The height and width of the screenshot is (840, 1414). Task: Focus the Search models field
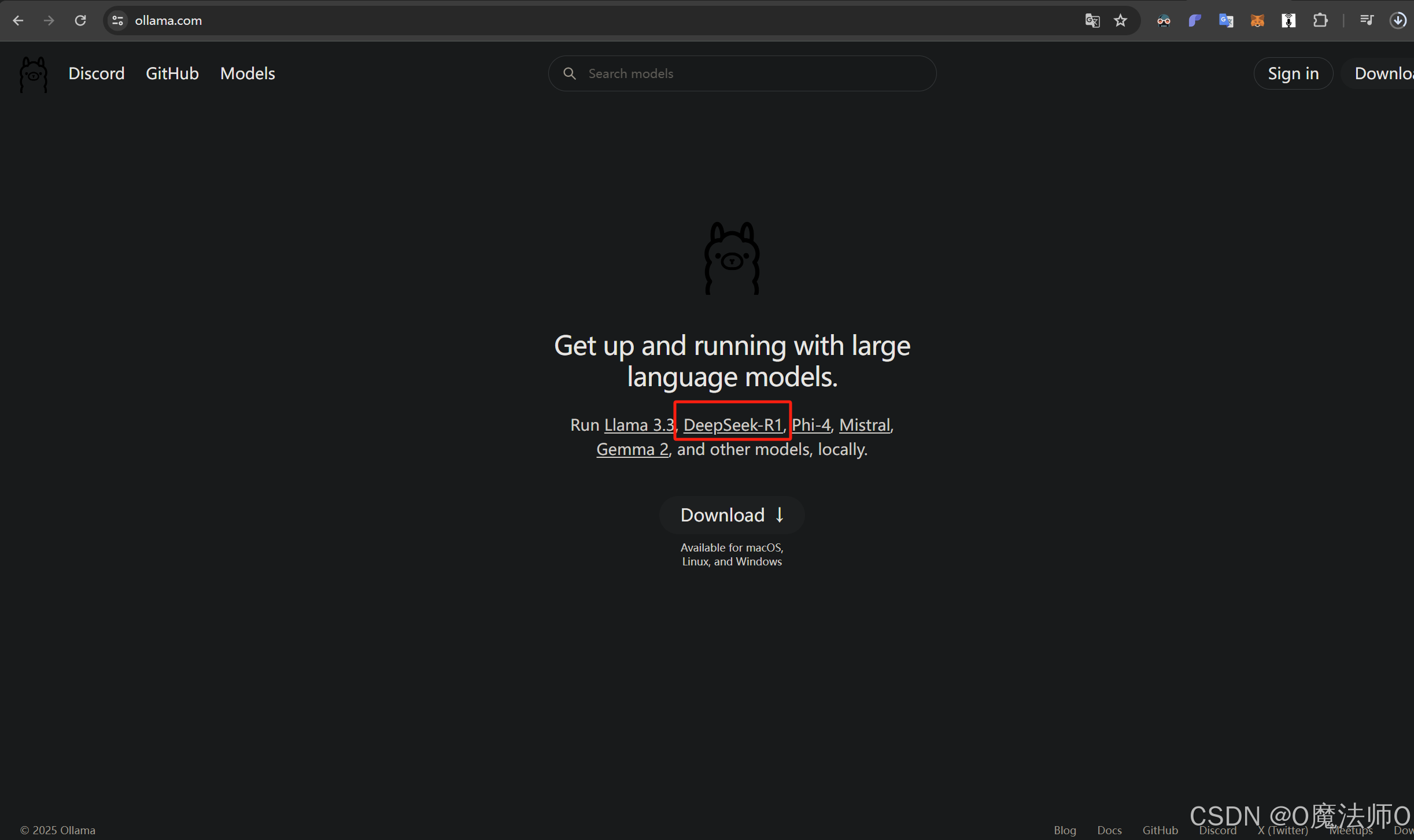[752, 73]
